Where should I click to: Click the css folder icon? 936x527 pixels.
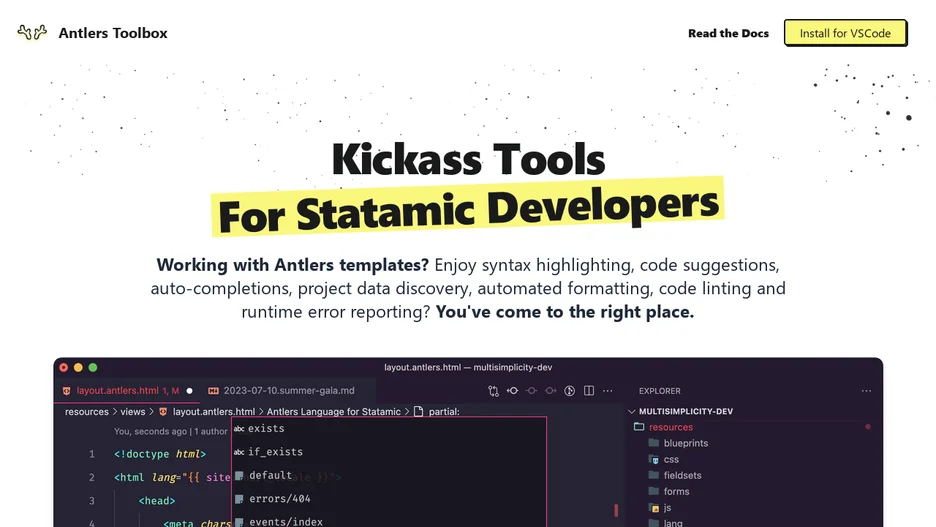point(654,459)
